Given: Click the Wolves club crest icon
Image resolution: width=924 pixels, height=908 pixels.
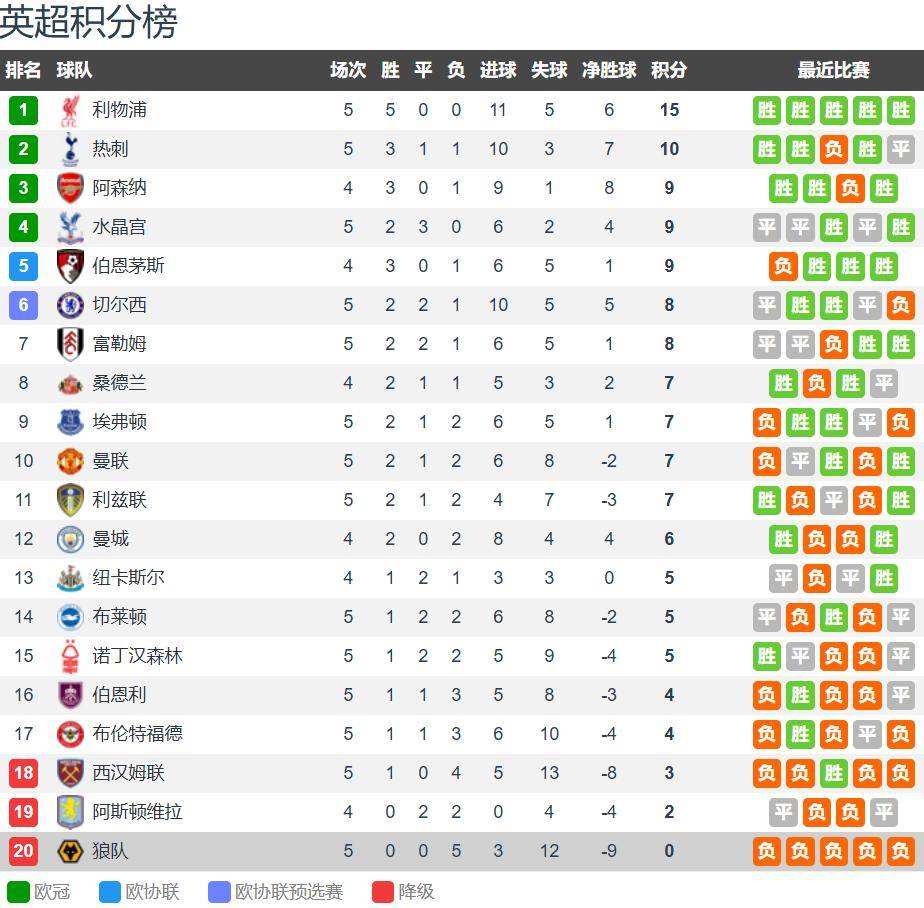Looking at the screenshot, I should click(70, 851).
